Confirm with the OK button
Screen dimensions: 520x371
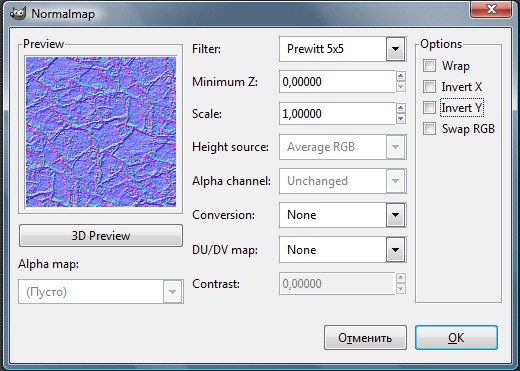[456, 338]
